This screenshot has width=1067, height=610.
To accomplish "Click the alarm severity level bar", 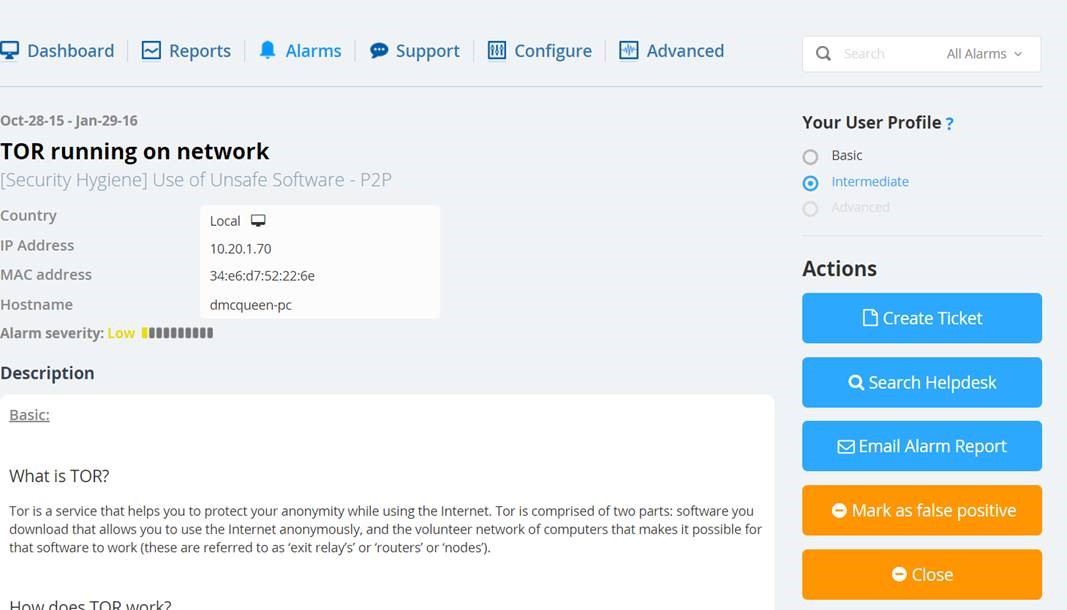I will point(177,333).
